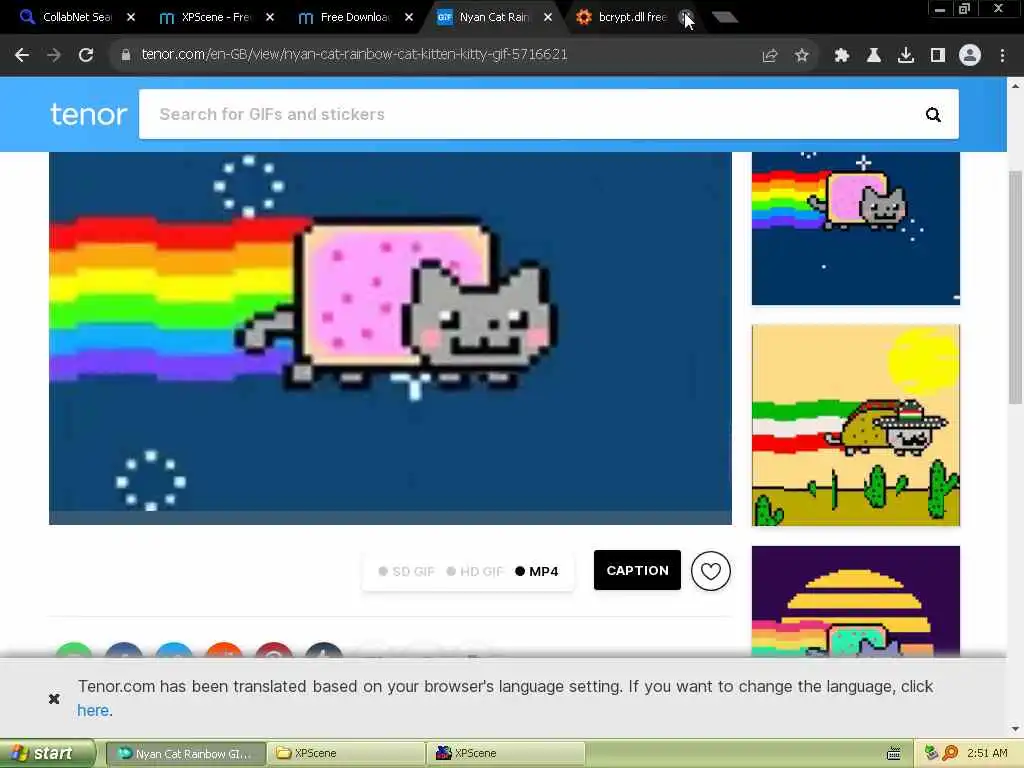Click the scrollbar up arrow

point(1016,86)
